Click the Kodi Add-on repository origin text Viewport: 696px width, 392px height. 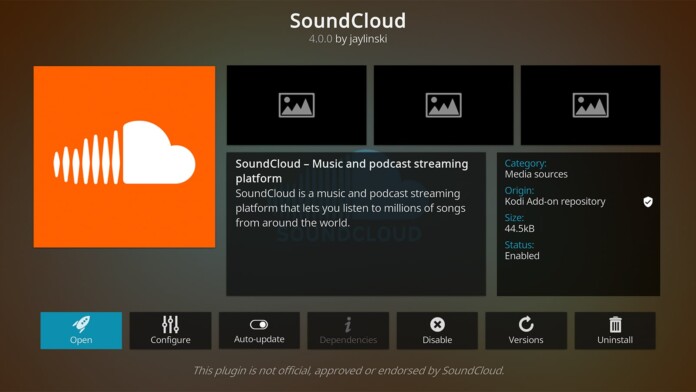[x=555, y=202]
